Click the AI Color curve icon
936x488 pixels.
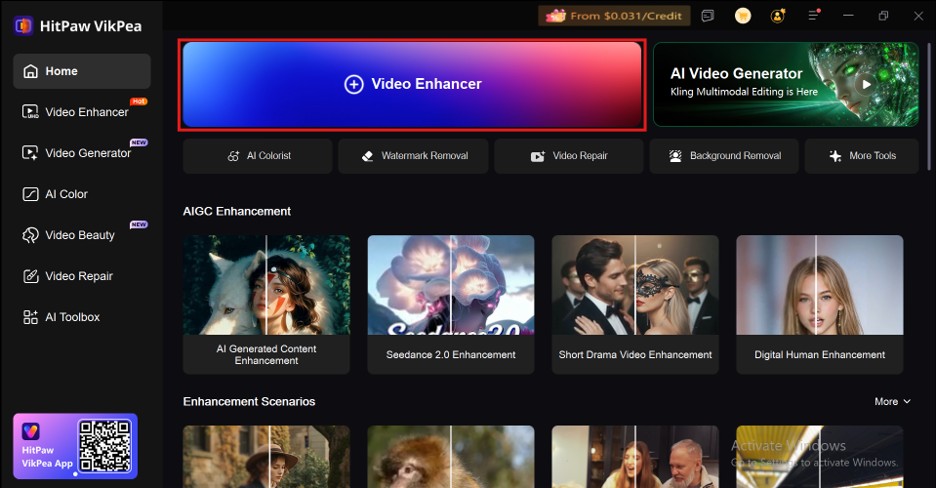coord(30,194)
